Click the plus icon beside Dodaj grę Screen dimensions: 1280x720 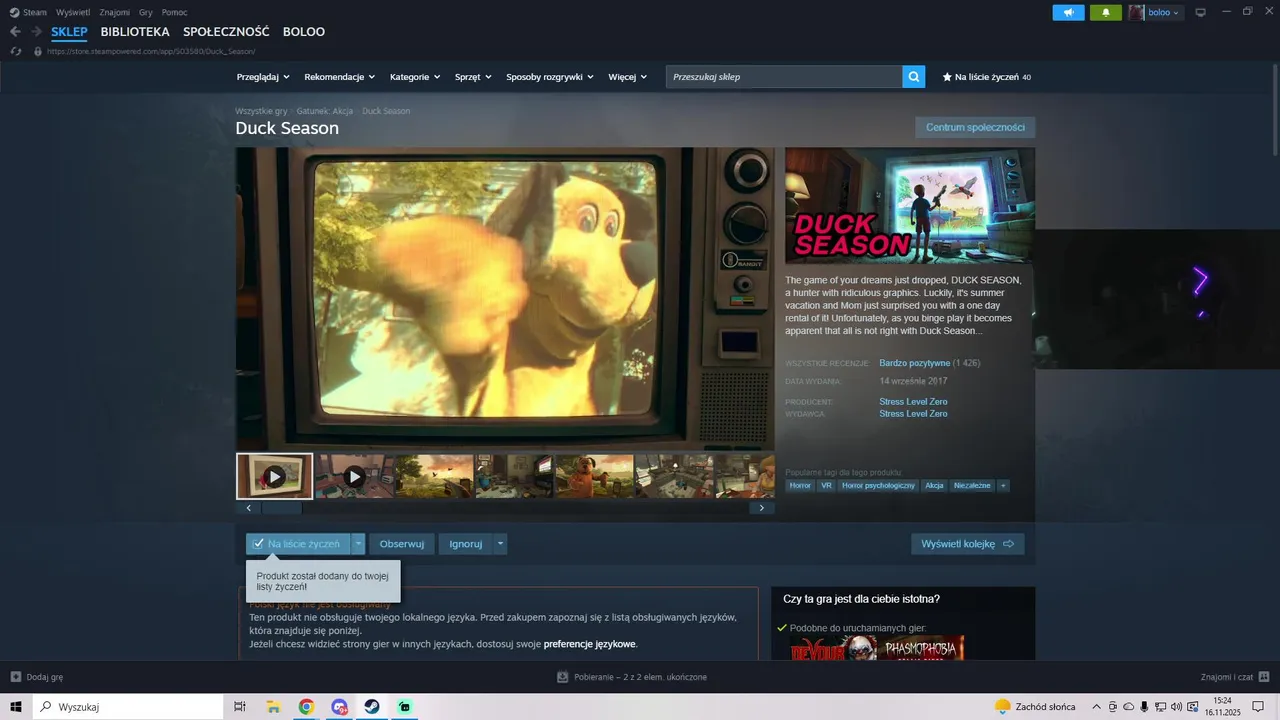point(16,677)
